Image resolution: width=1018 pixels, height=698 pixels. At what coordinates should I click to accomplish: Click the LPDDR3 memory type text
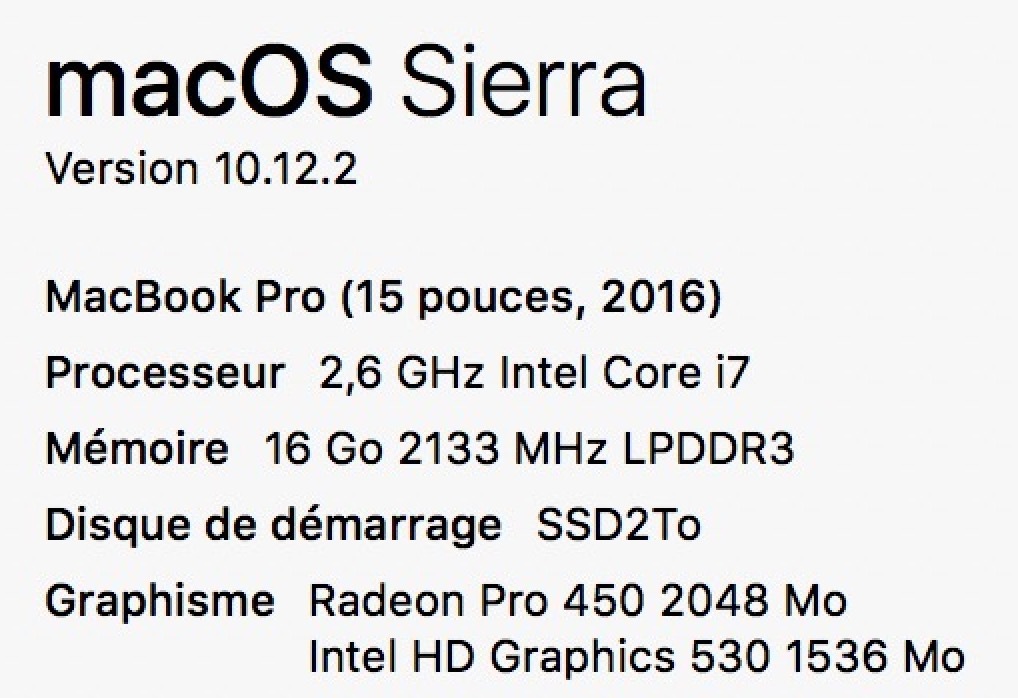(x=708, y=448)
